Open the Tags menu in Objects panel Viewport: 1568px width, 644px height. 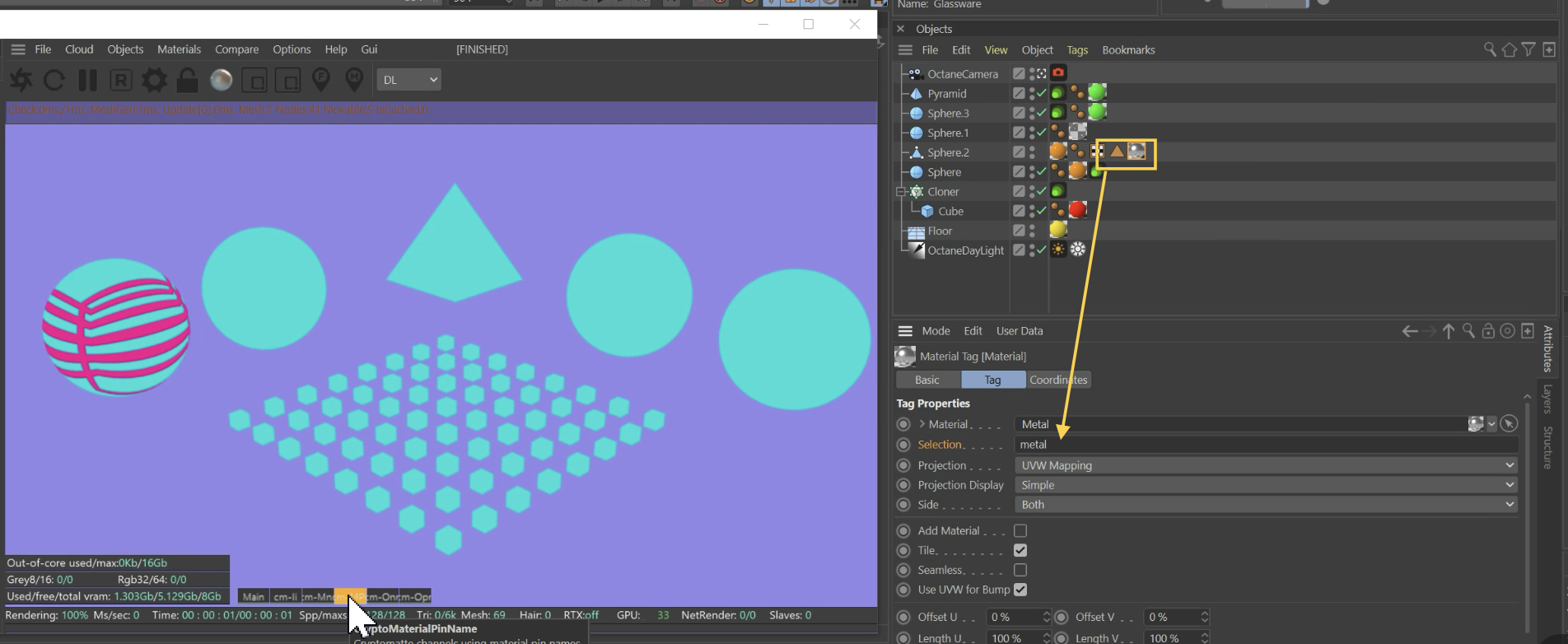(1077, 50)
